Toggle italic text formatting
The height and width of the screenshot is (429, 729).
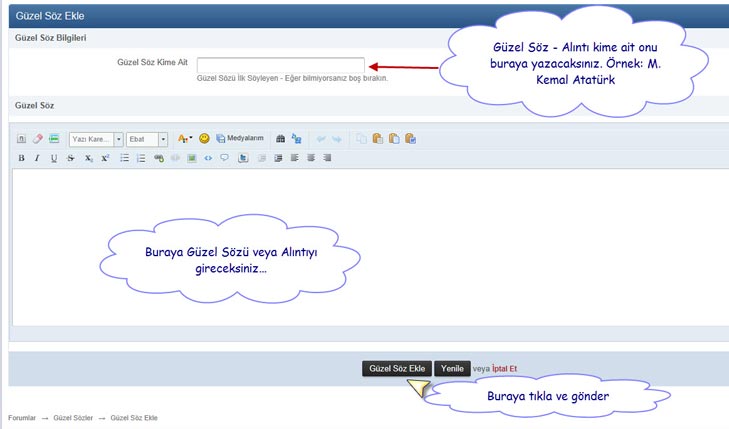tap(37, 158)
